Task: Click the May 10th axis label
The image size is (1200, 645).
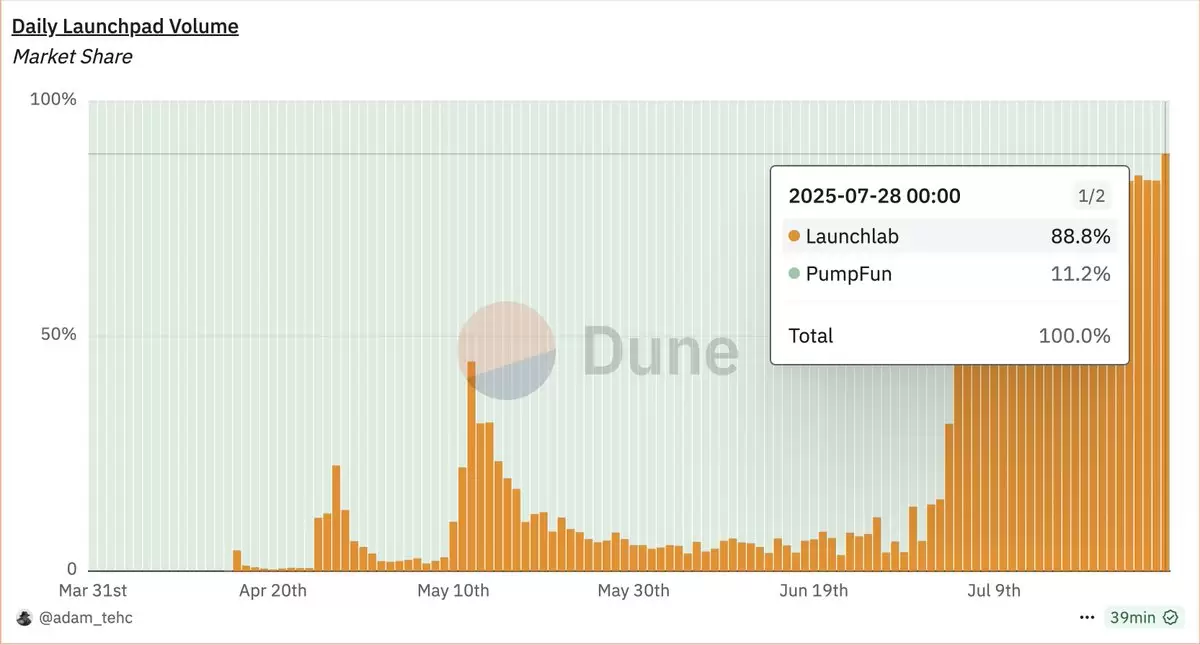Action: coord(453,591)
